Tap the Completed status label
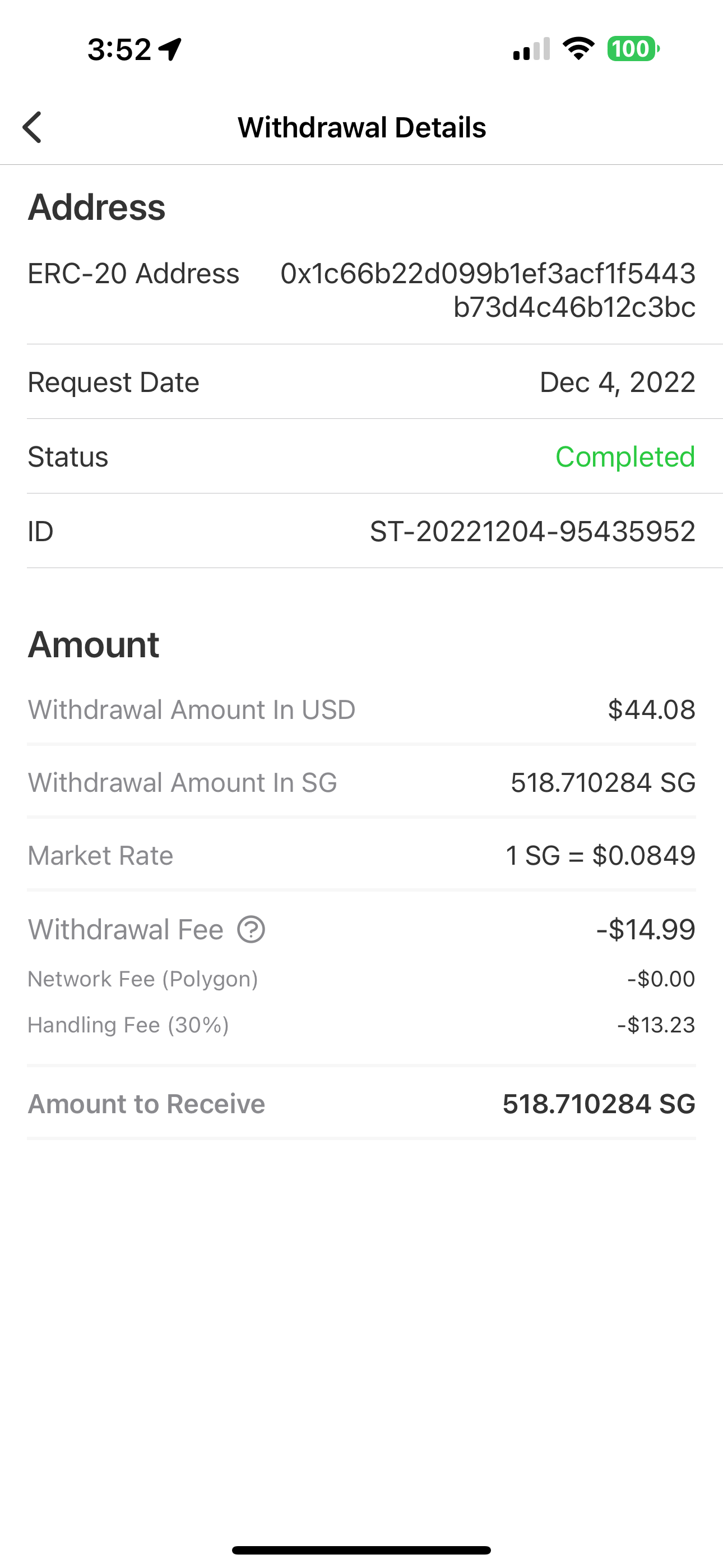Screen dimensions: 723x1568 (625, 456)
